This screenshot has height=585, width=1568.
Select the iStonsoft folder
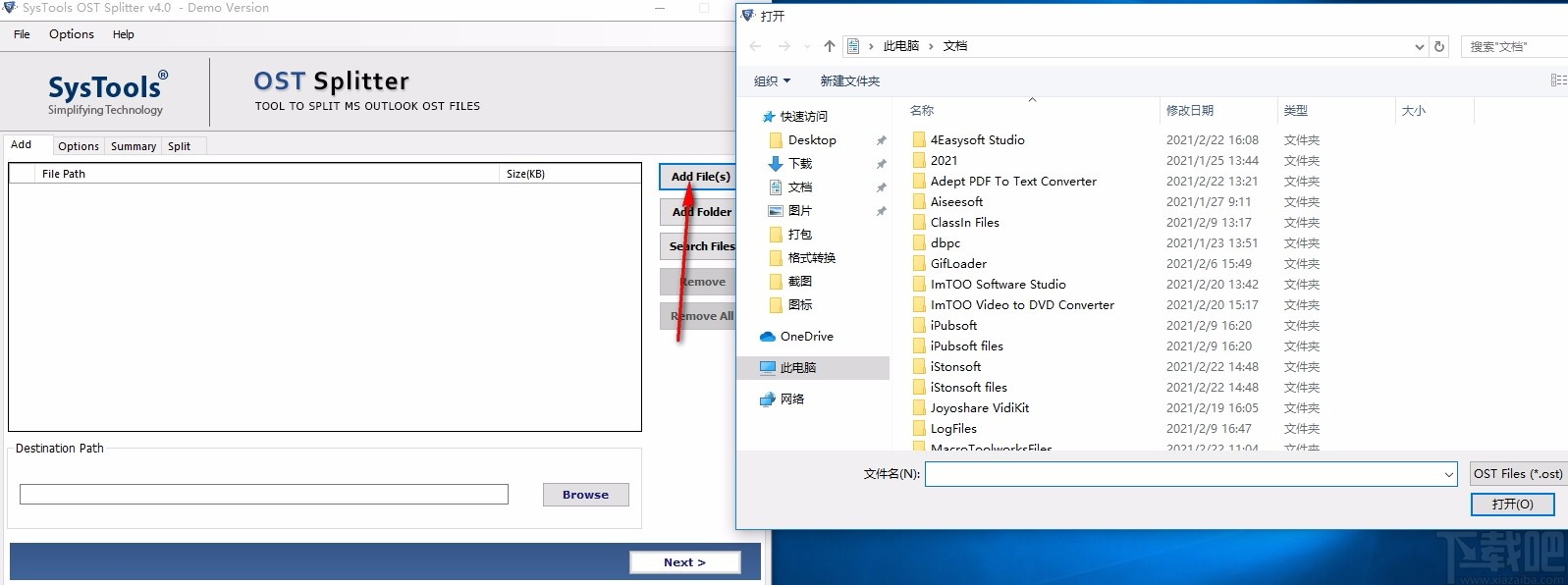955,367
